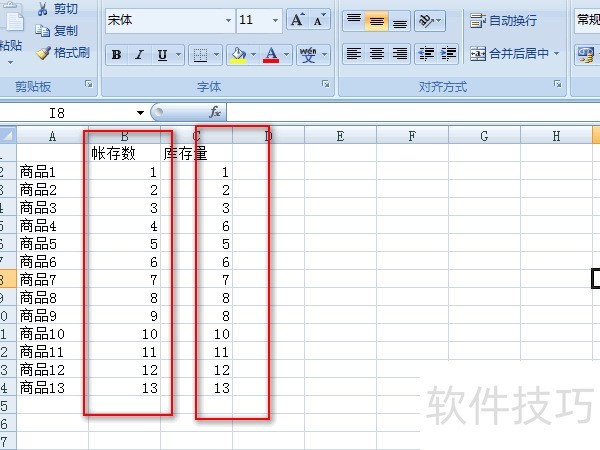Viewport: 600px width, 450px height.
Task: Toggle underline formatting
Action: [162, 55]
